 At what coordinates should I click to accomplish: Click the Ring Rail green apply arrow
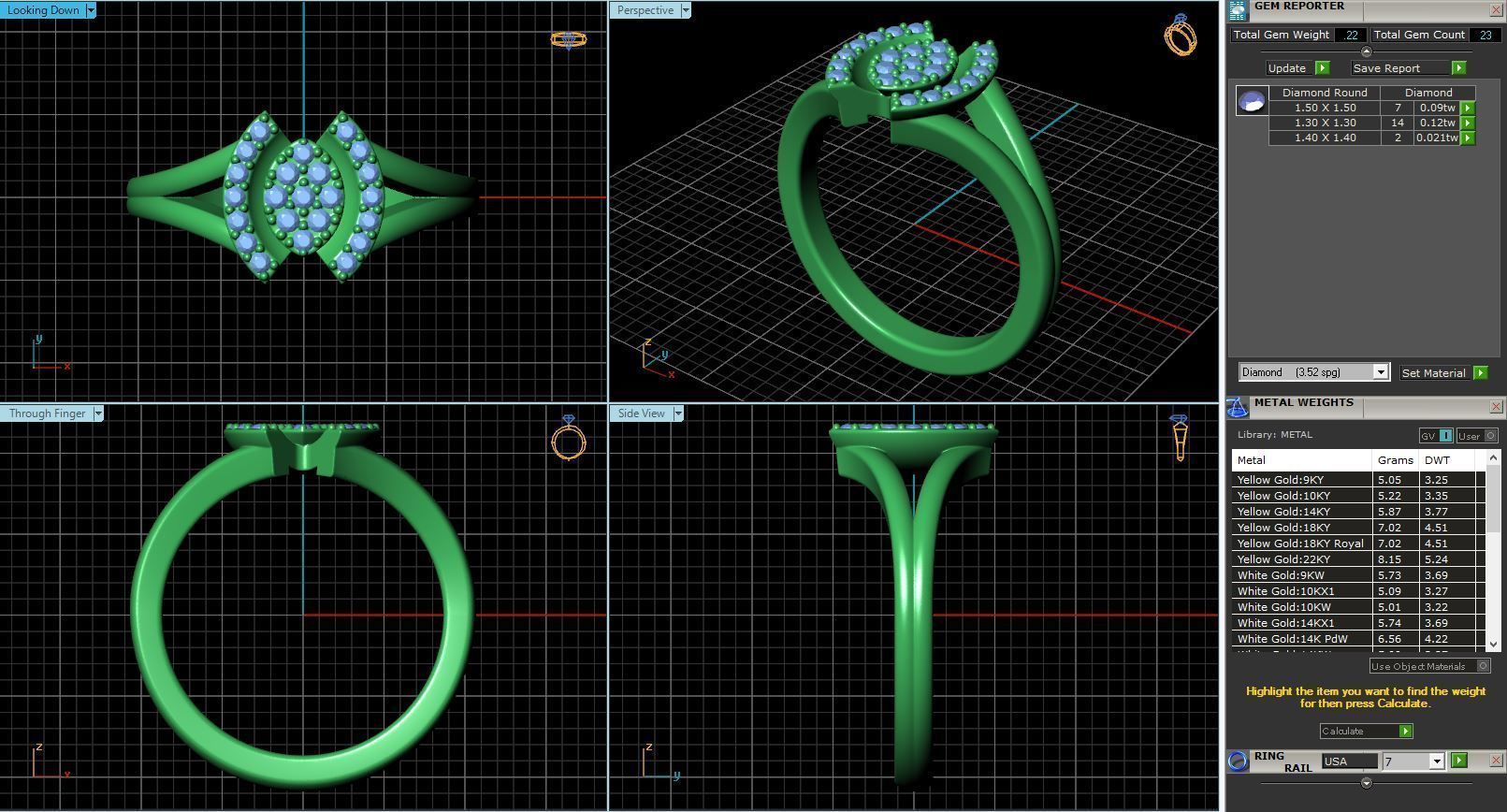[x=1458, y=761]
